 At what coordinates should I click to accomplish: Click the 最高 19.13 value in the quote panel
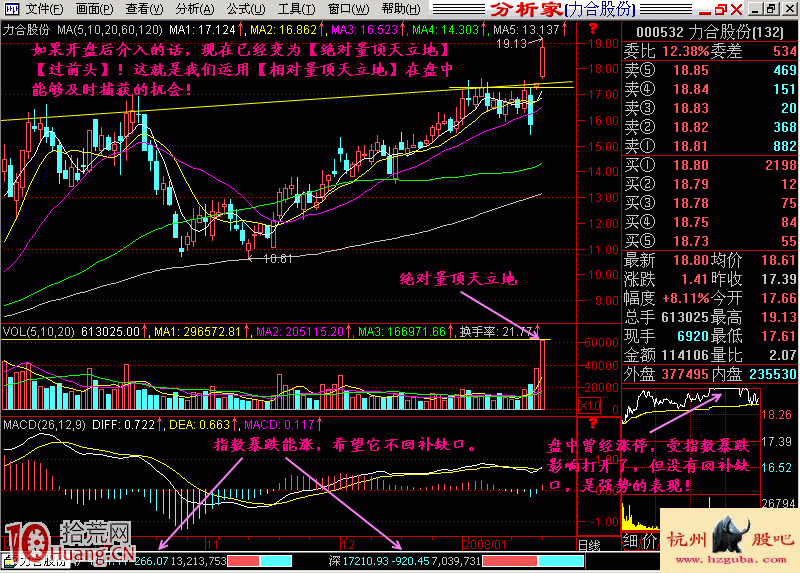[x=779, y=317]
